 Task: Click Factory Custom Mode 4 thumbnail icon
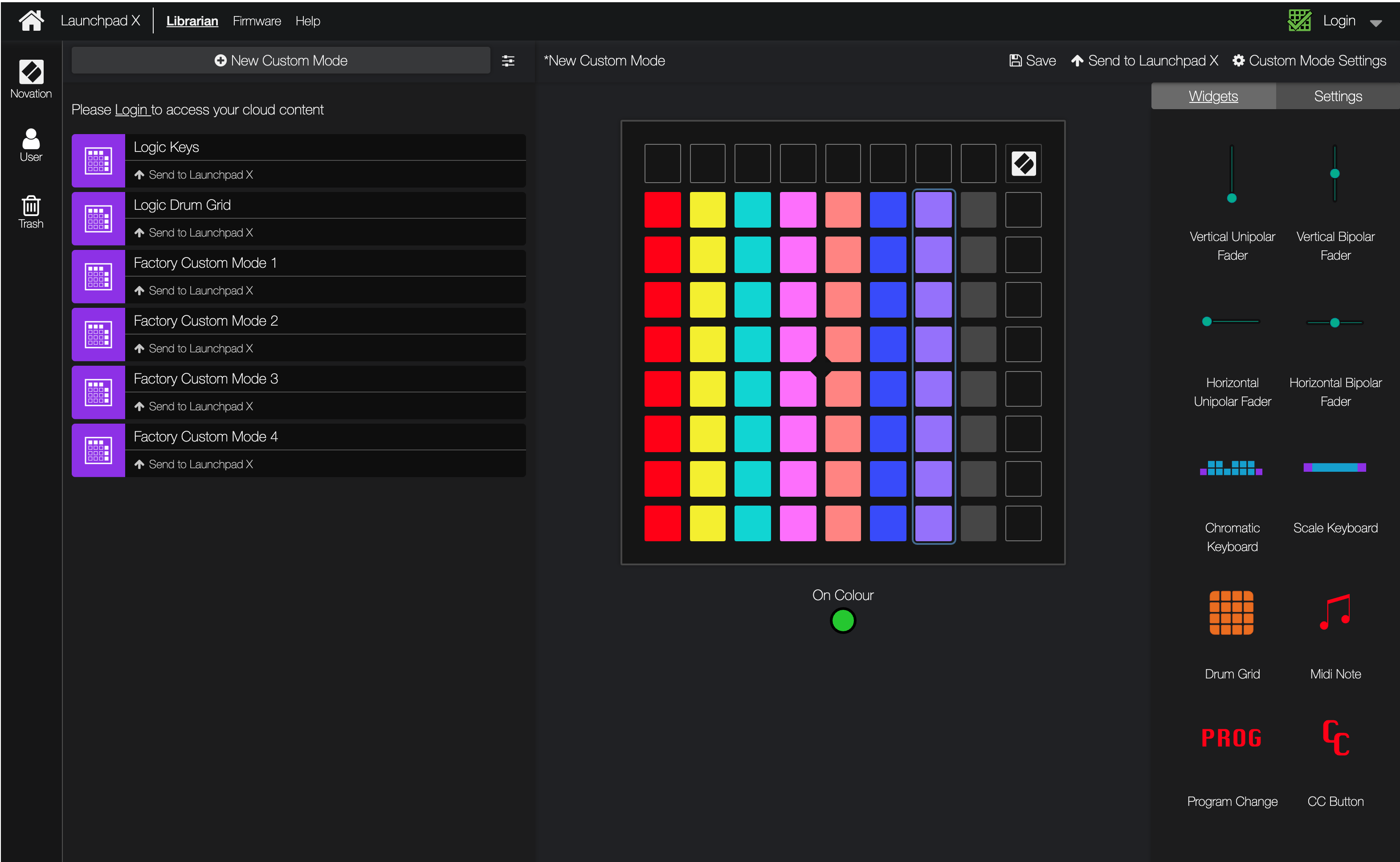tap(98, 450)
